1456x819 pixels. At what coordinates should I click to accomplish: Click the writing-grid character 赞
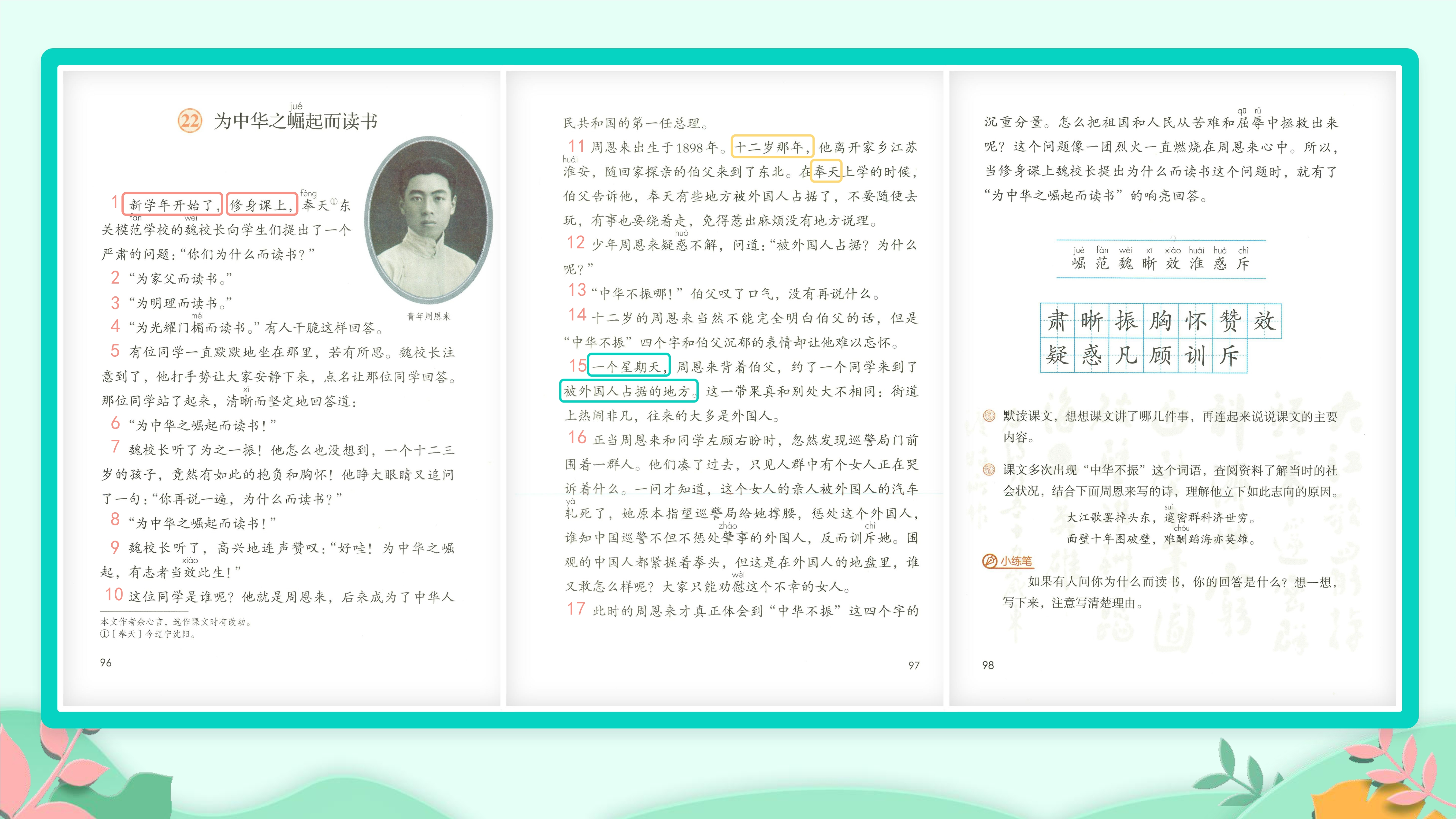[x=1230, y=321]
